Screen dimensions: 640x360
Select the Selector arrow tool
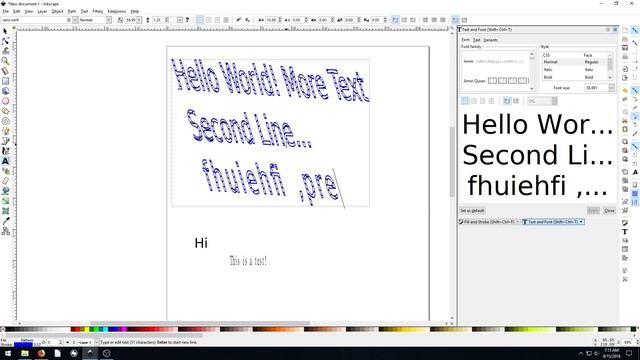click(x=5, y=31)
